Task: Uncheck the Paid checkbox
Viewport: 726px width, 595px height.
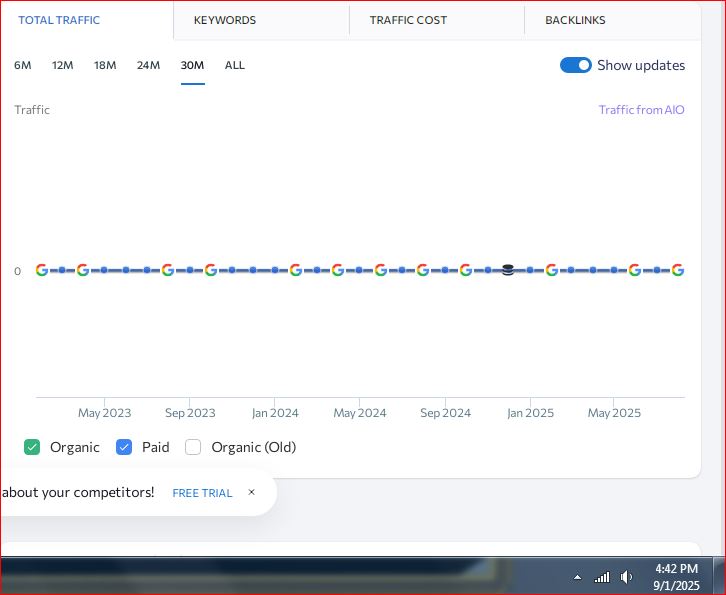Action: (124, 447)
